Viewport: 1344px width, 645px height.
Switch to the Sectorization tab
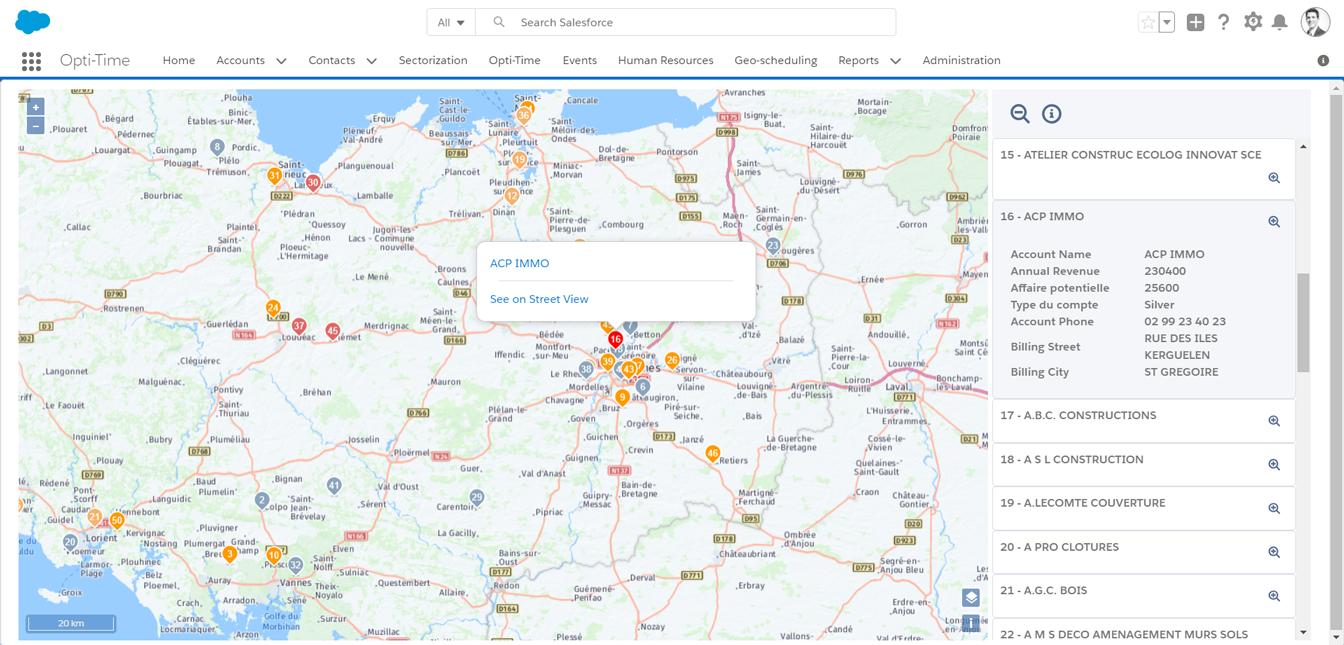pyautogui.click(x=432, y=60)
